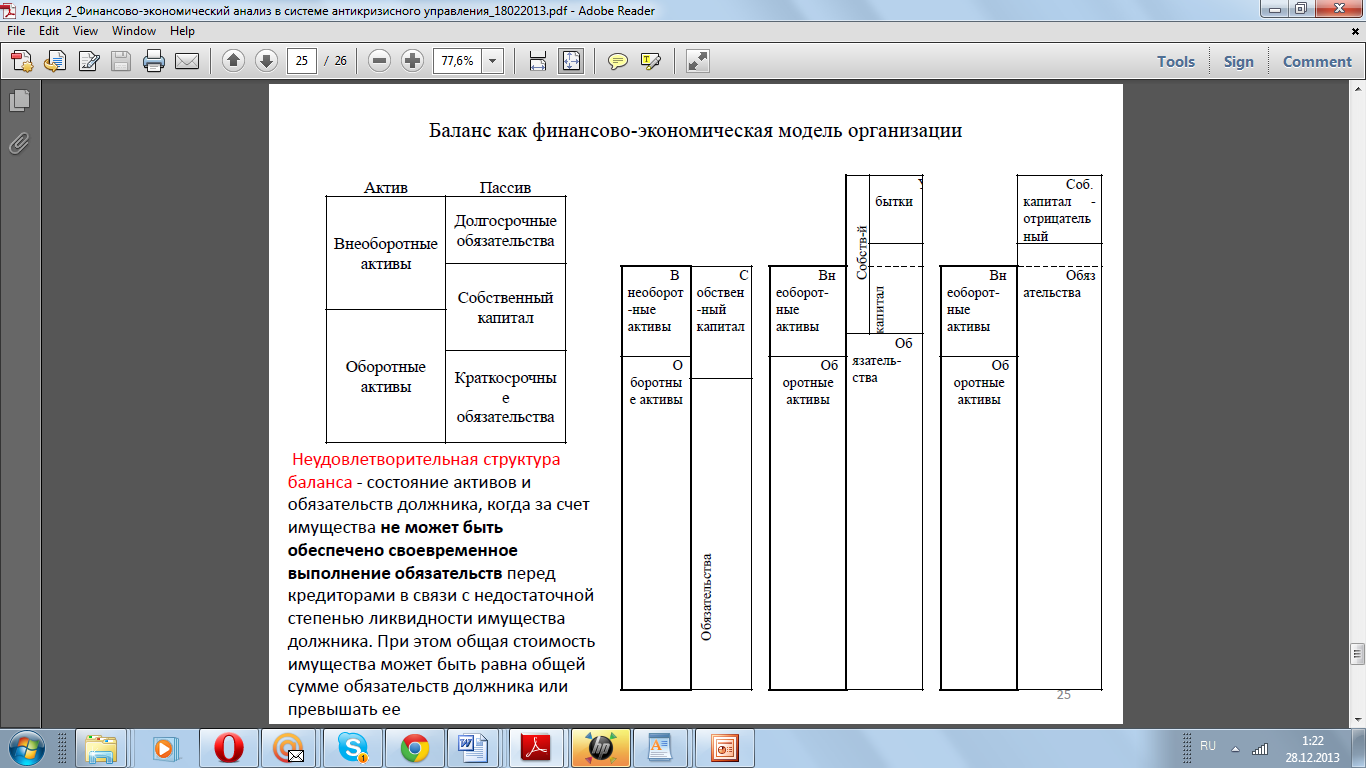The height and width of the screenshot is (768, 1366).
Task: Select the Highlight Text tool
Action: [651, 61]
